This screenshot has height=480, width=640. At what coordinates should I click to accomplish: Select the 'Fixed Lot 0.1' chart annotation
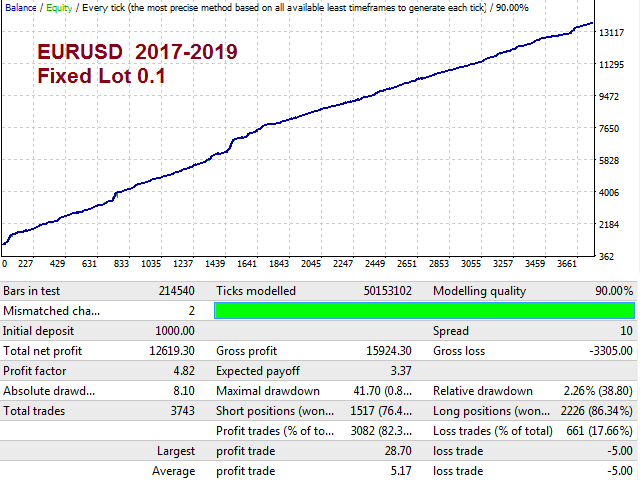[101, 76]
